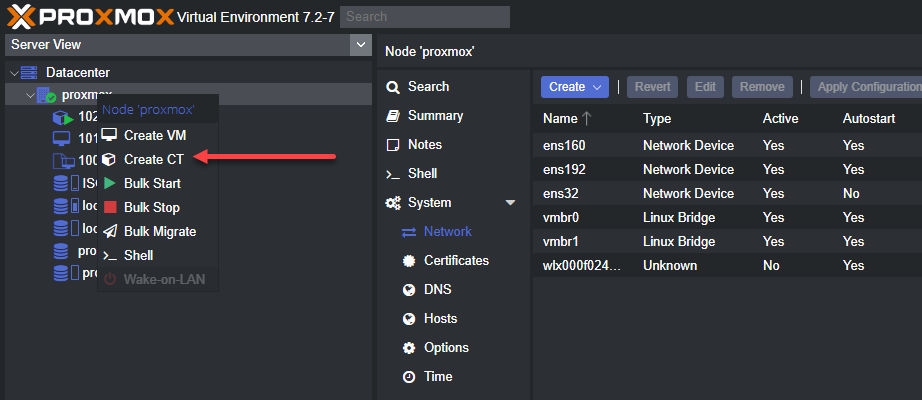Click the Remove button

tap(762, 87)
